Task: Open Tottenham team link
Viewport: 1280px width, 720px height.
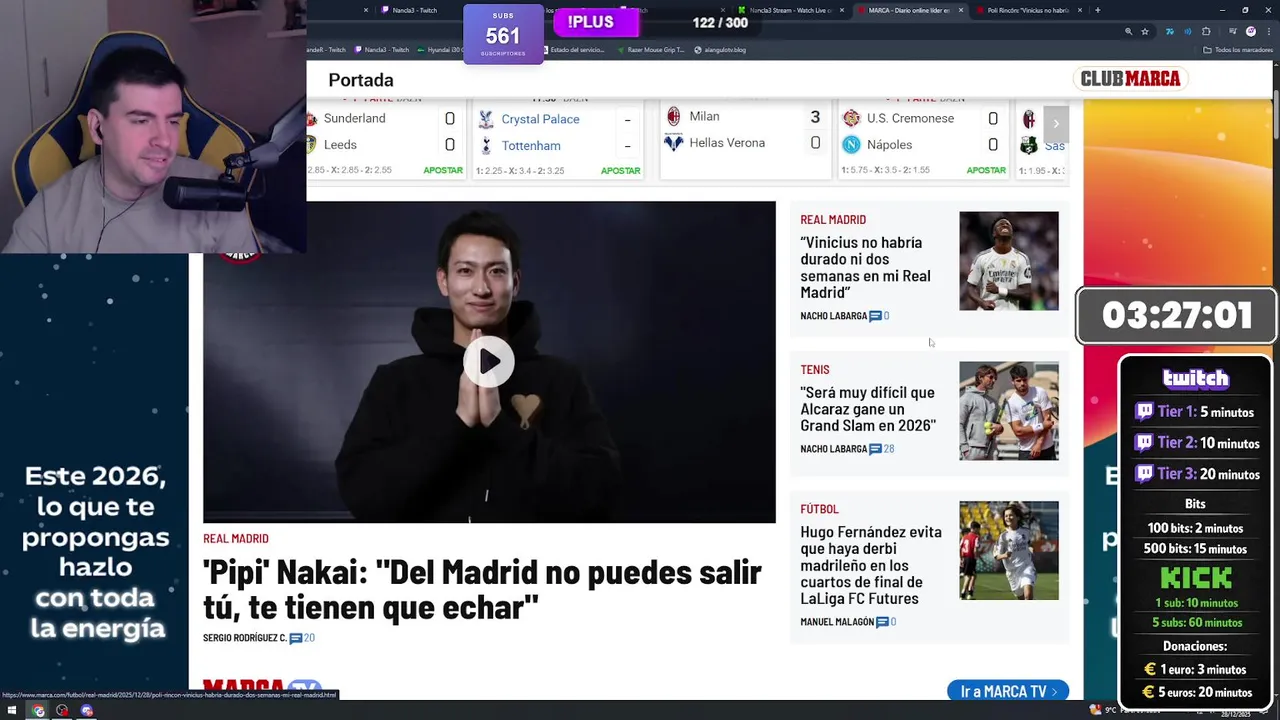Action: [531, 145]
